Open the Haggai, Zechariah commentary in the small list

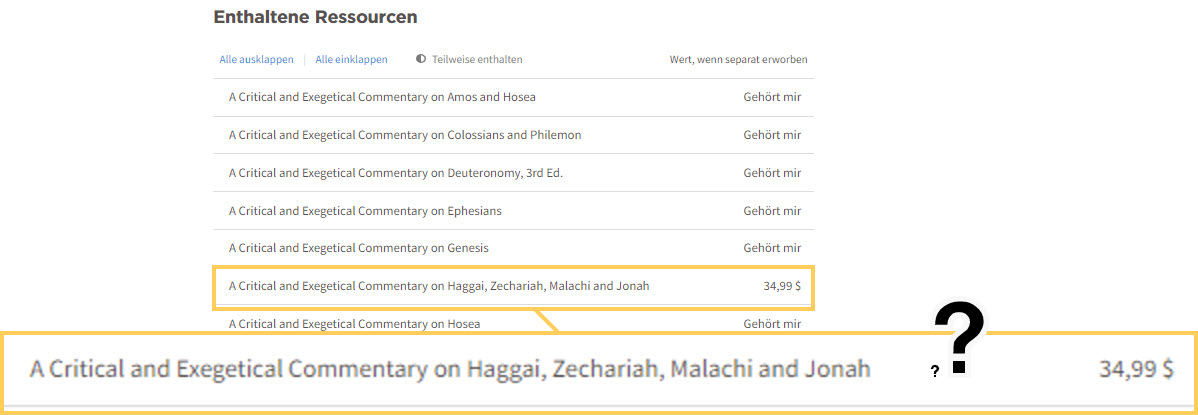[x=438, y=286]
